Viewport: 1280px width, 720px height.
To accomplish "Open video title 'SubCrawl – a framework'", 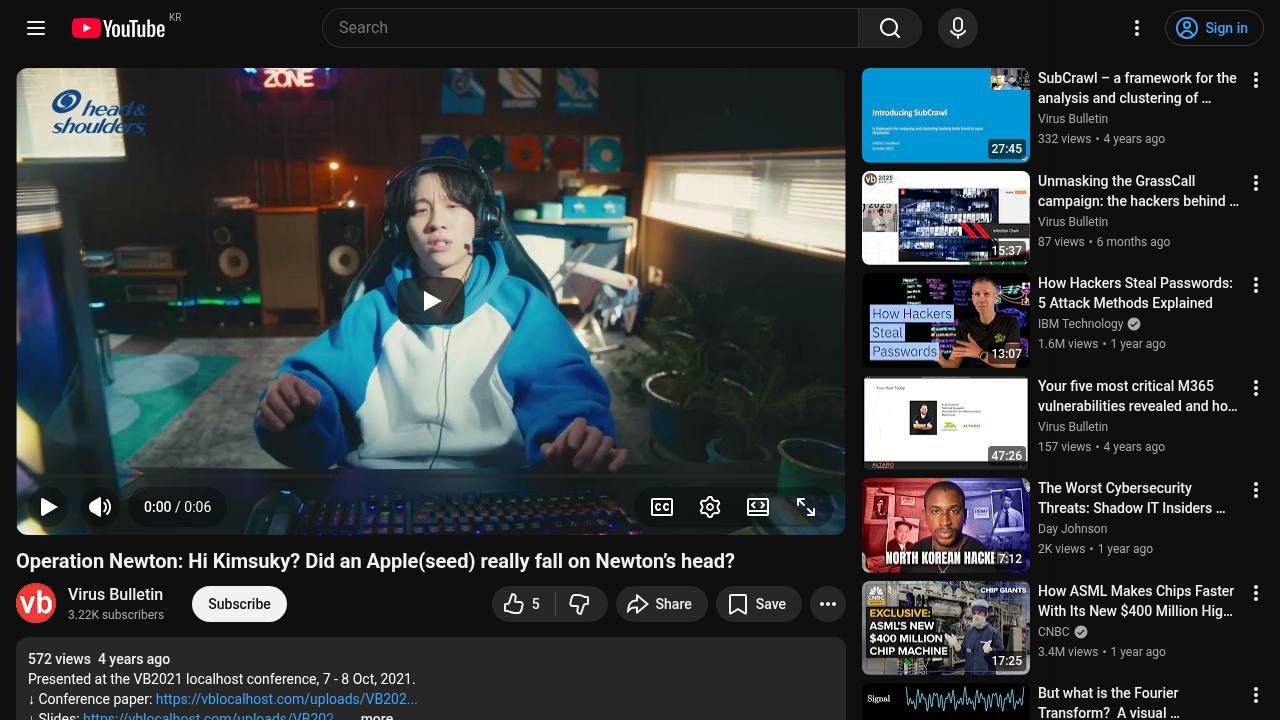I will coord(1137,88).
